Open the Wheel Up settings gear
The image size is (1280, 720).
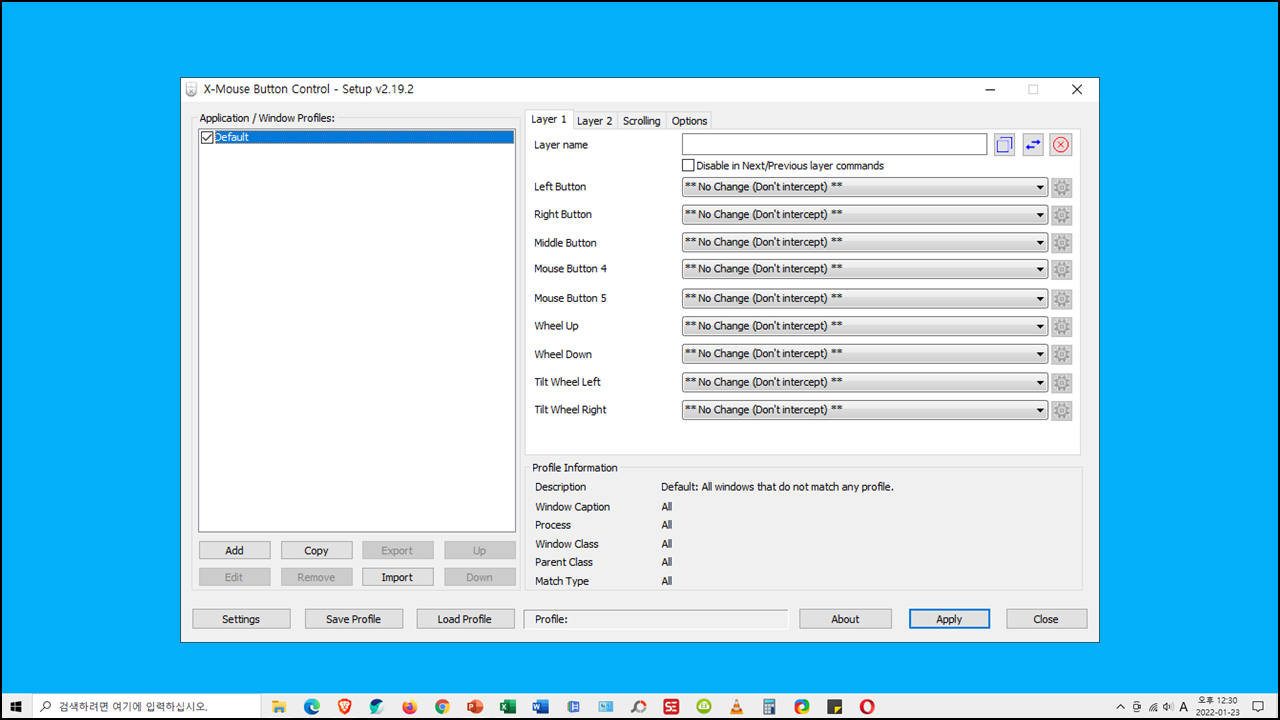1061,327
